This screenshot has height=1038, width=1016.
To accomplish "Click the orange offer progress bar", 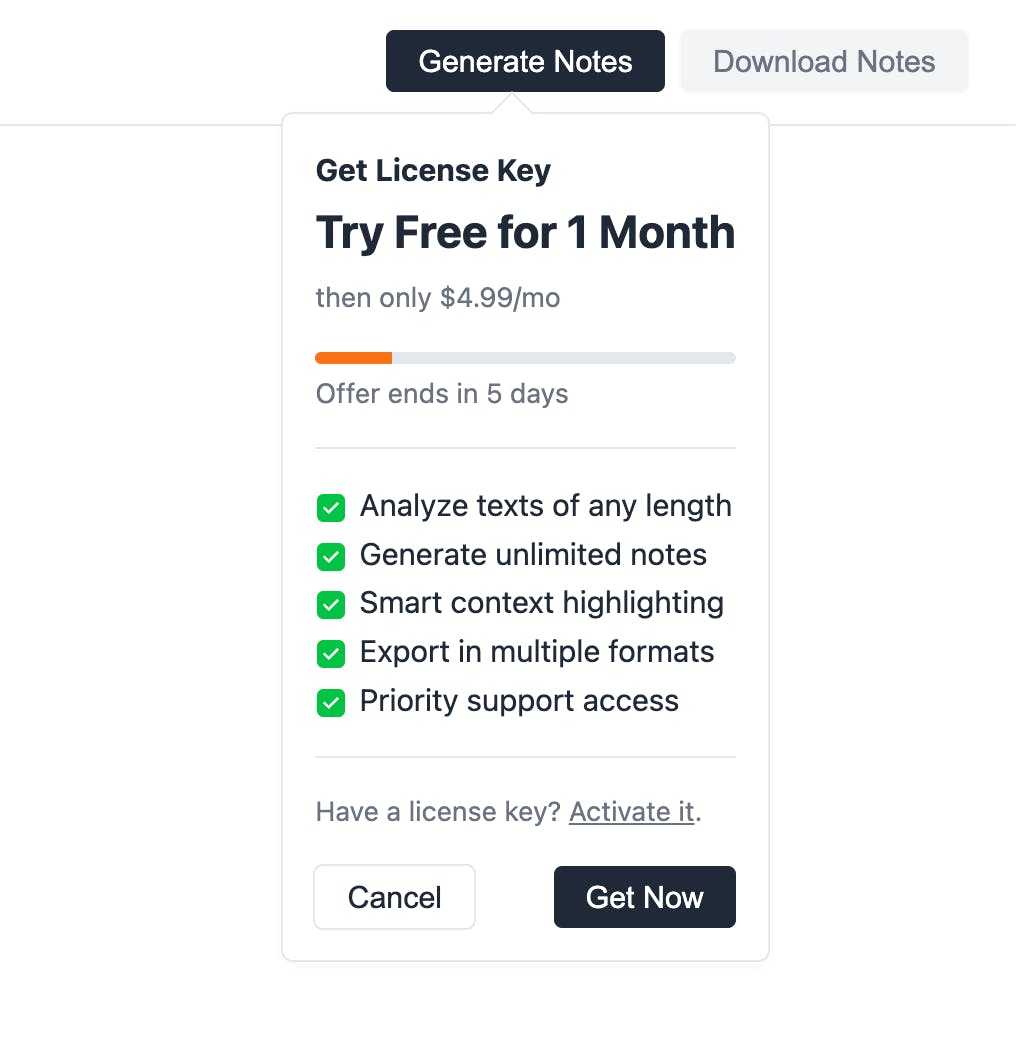I will click(354, 358).
